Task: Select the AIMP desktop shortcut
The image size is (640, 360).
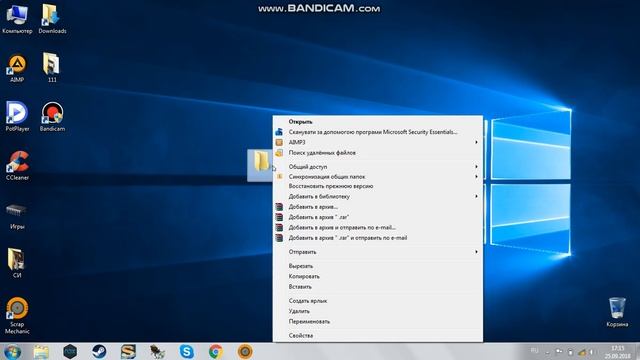Action: click(x=17, y=68)
